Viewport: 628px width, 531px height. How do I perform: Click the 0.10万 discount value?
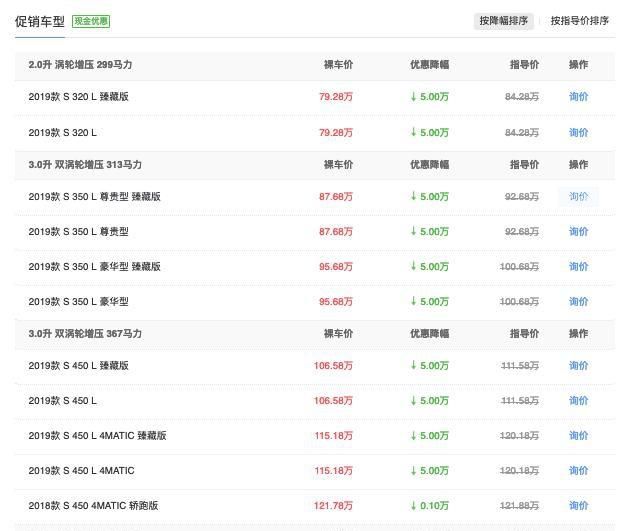[430, 506]
